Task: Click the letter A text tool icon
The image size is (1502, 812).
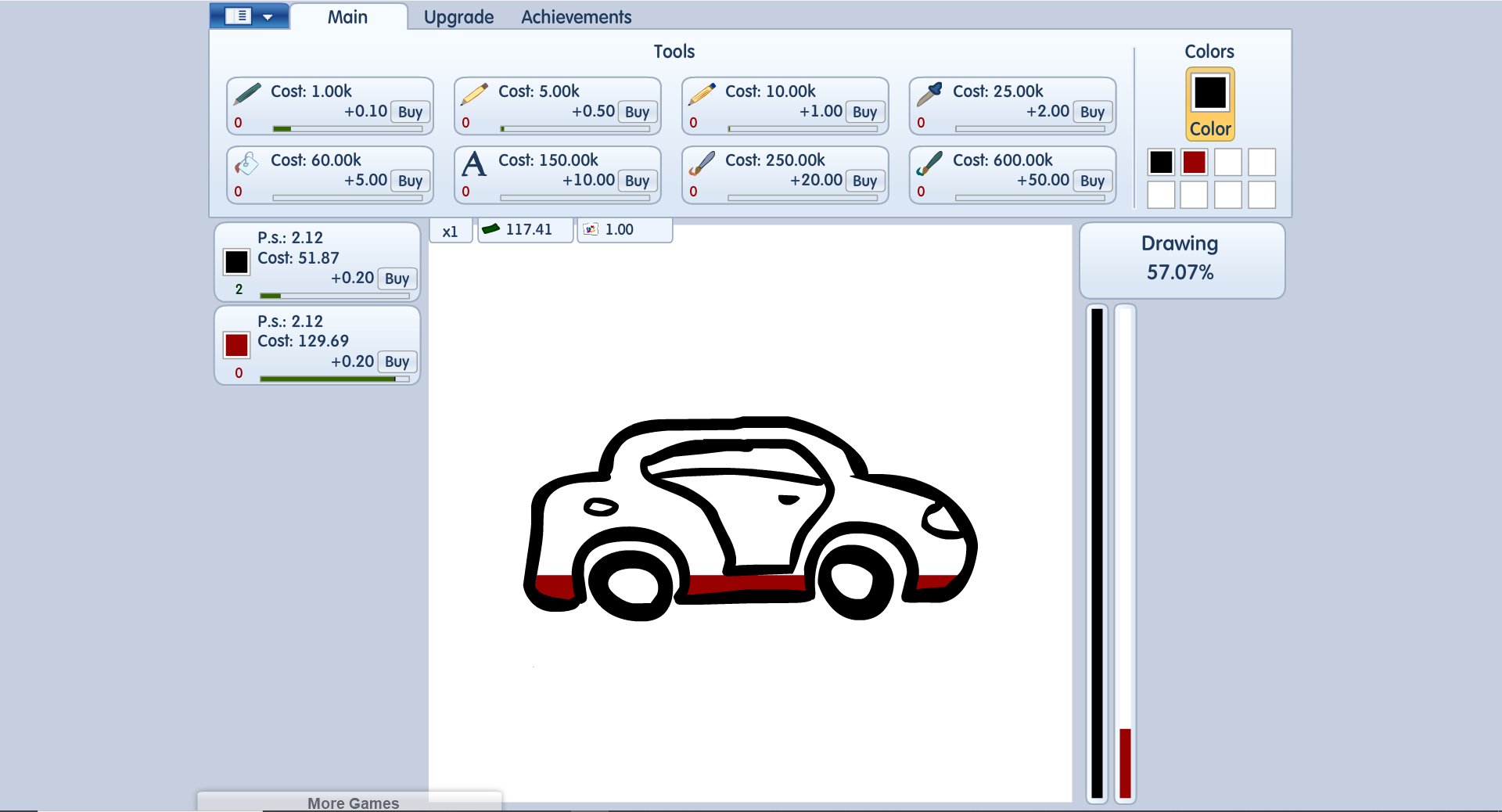Action: click(474, 164)
